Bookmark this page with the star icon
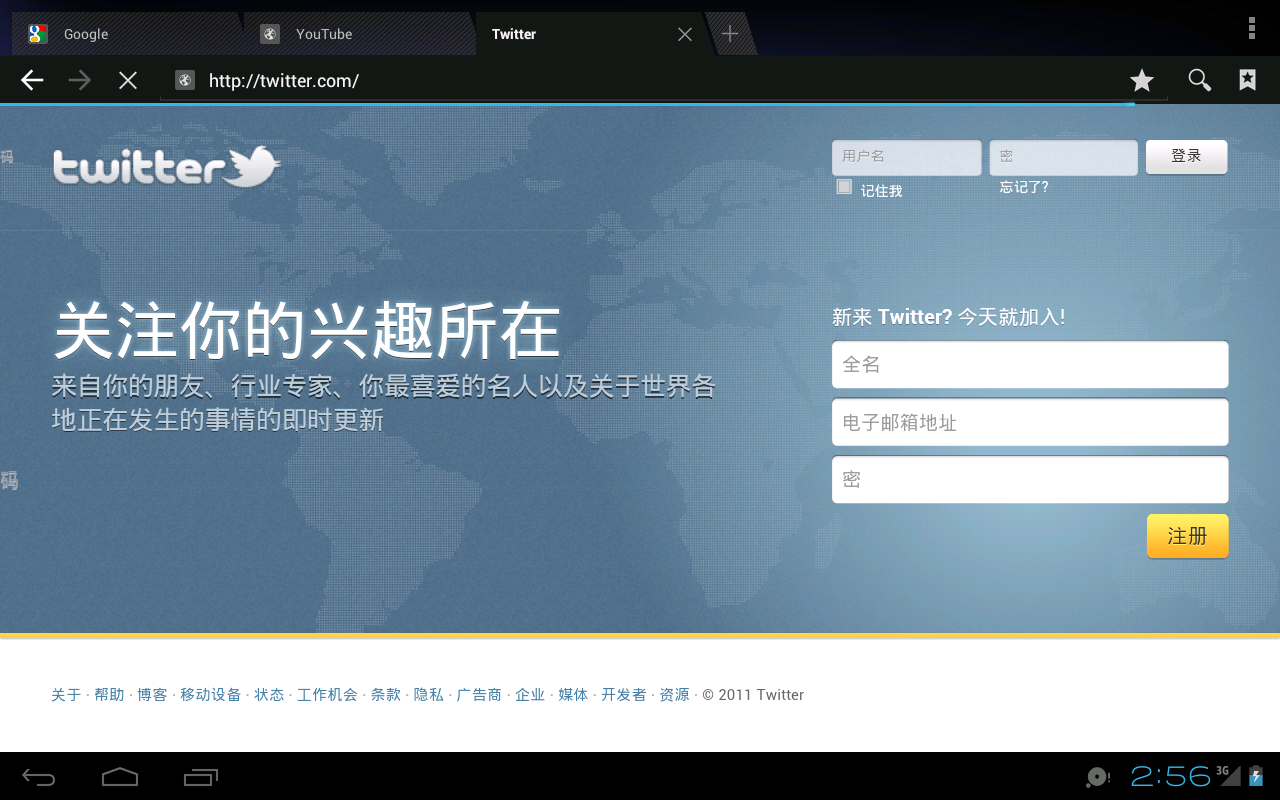Screen dimensions: 1280x800 coord(1142,80)
